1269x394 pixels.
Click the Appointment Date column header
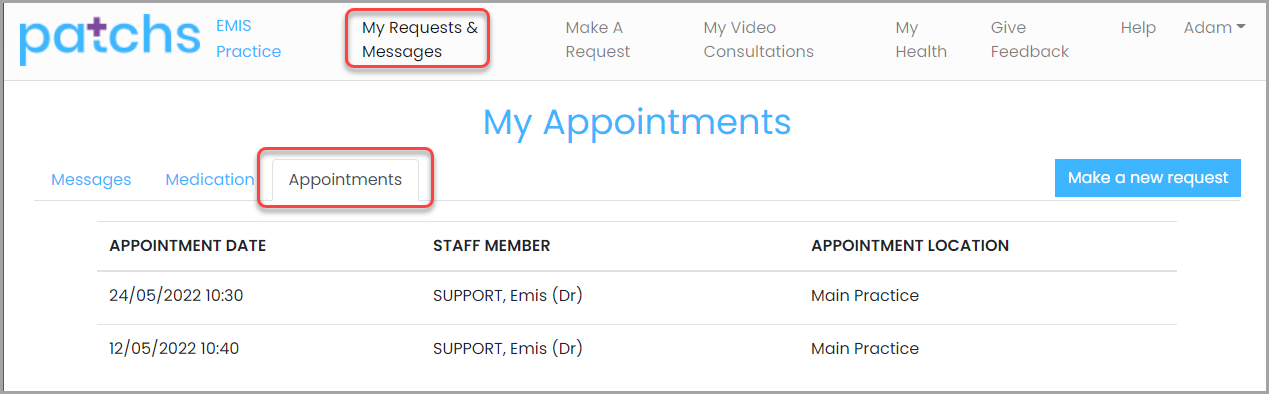pos(188,245)
